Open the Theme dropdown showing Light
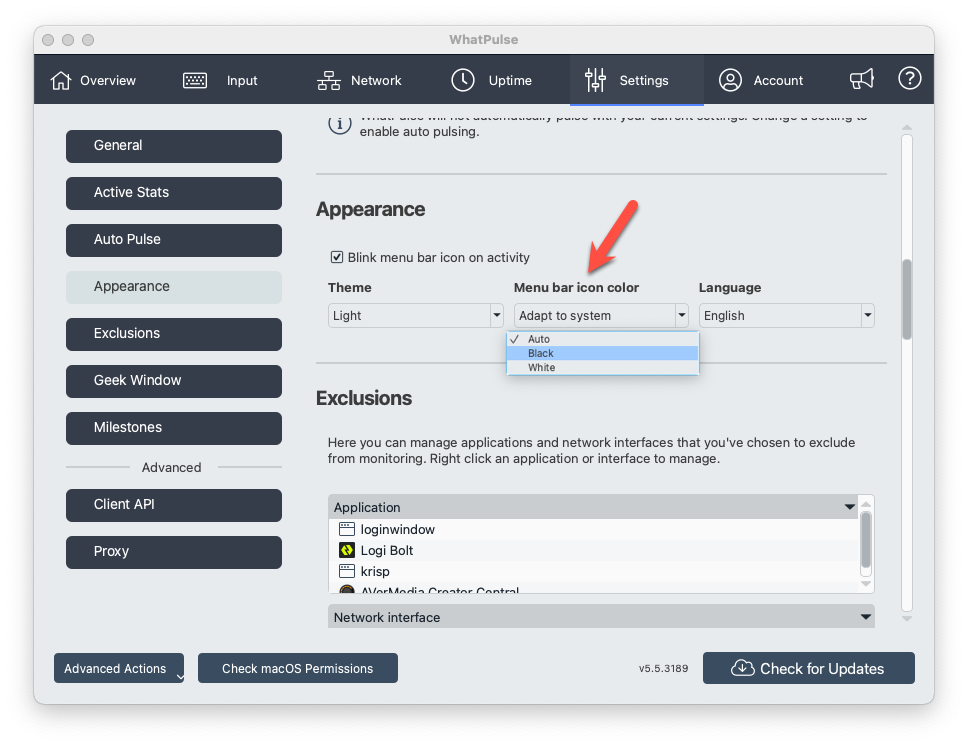 tap(415, 316)
